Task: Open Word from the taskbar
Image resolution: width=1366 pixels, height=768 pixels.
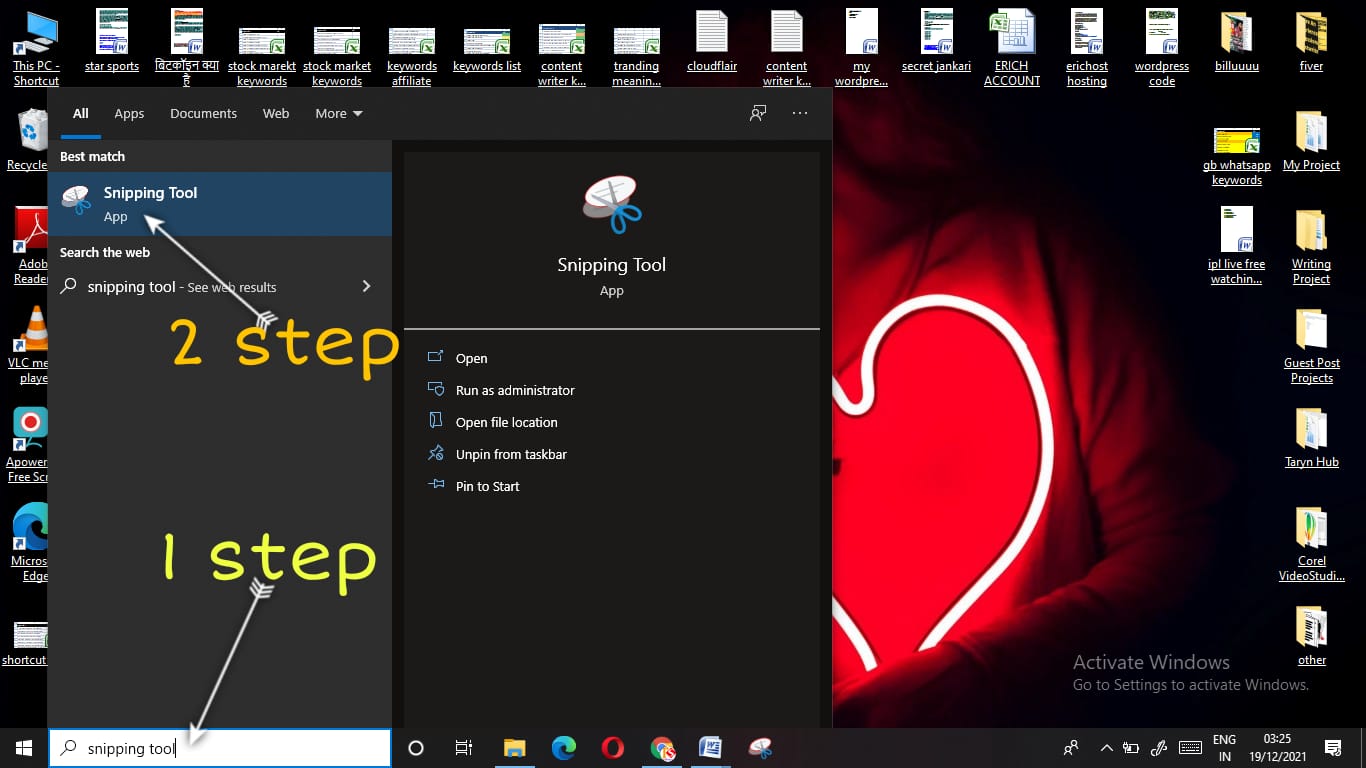Action: (x=710, y=748)
